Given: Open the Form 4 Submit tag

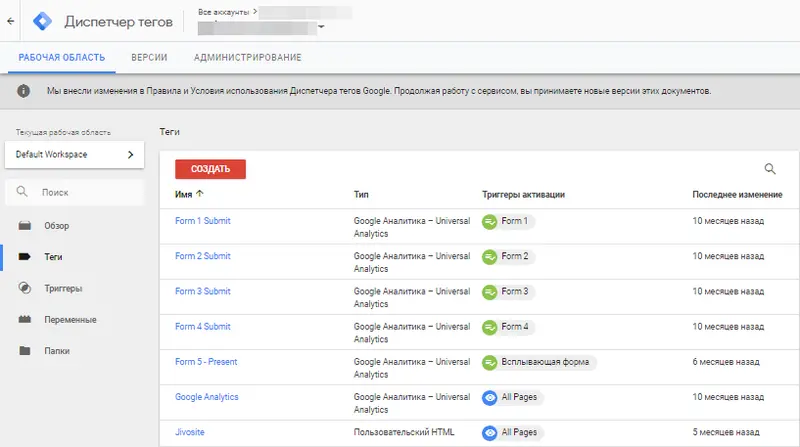Looking at the screenshot, I should pyautogui.click(x=203, y=327).
